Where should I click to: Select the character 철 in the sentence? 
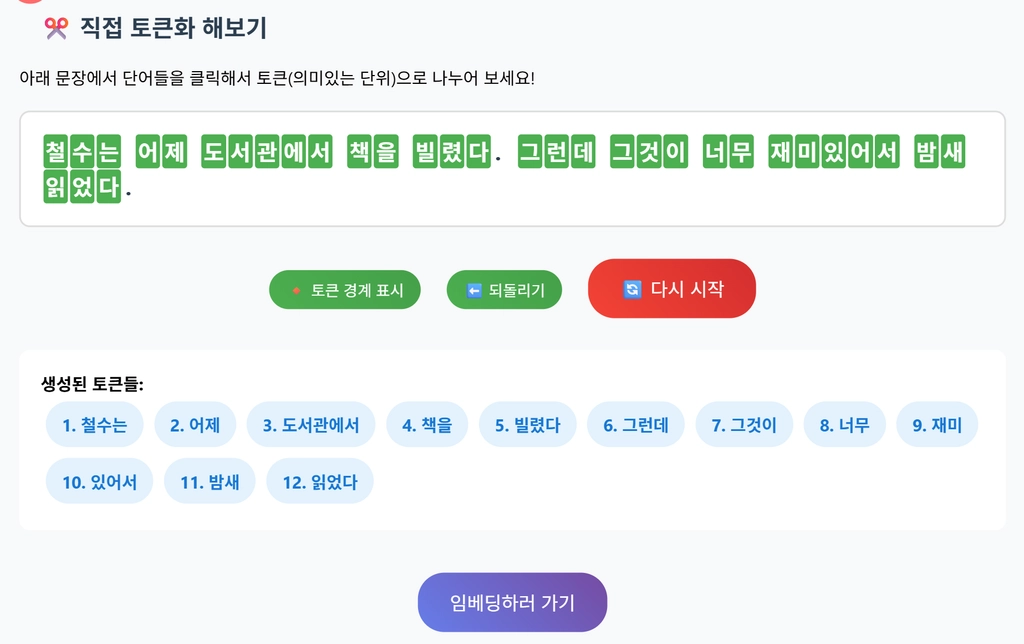[x=56, y=152]
